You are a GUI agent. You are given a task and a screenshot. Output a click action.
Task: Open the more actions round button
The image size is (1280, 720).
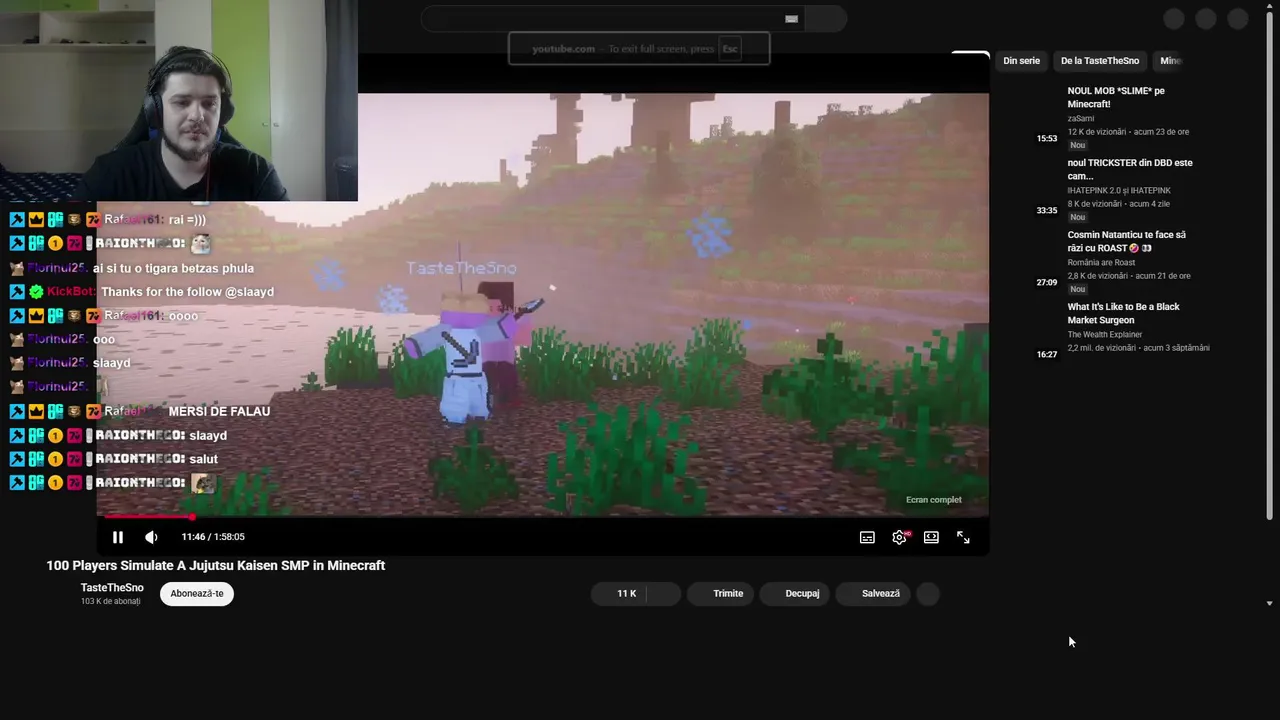pos(928,593)
